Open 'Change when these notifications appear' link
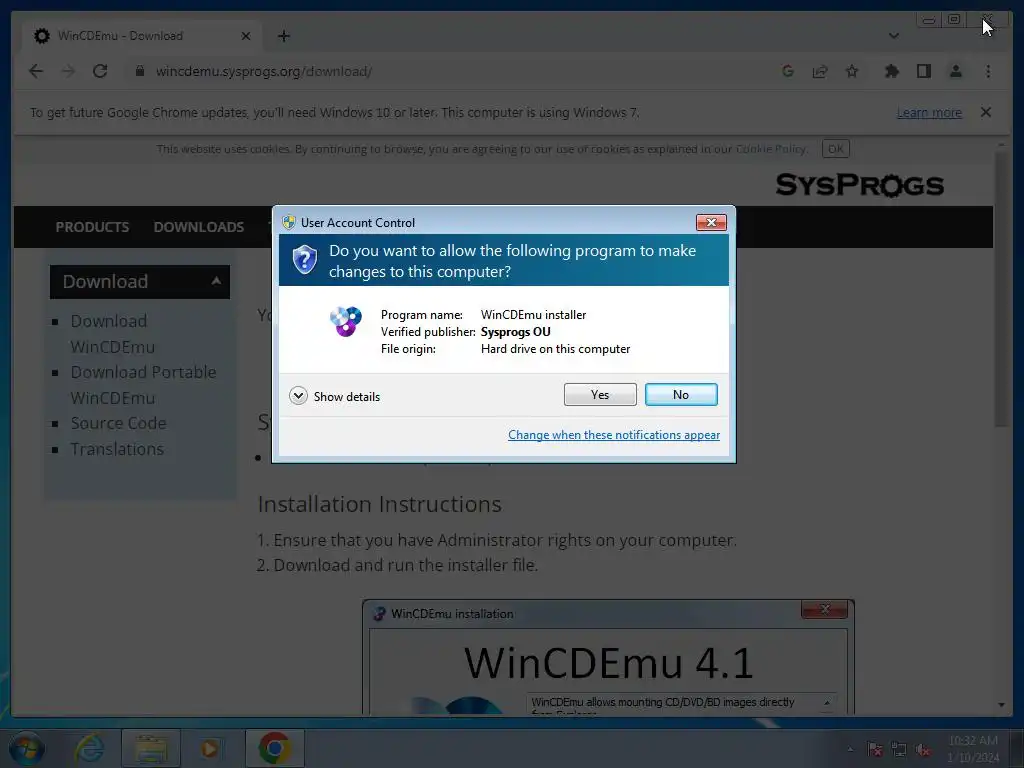The width and height of the screenshot is (1024, 768). click(x=614, y=435)
